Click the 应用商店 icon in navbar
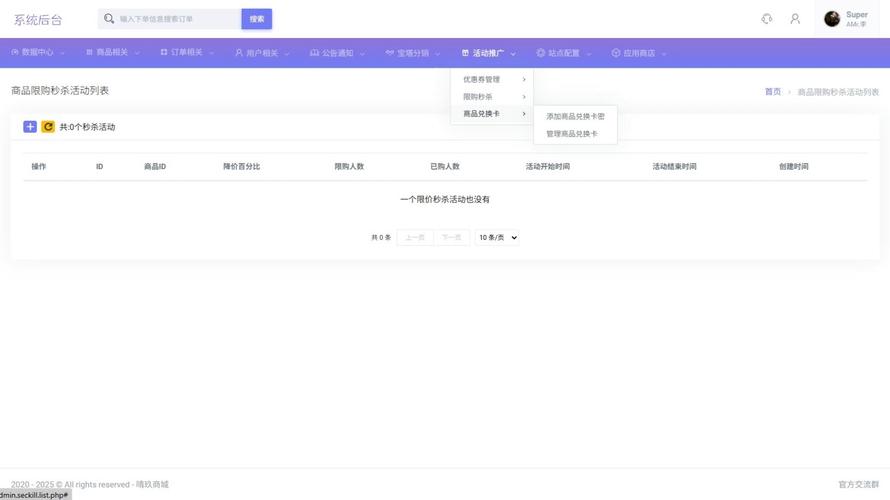This screenshot has height=500, width=890. (x=616, y=53)
